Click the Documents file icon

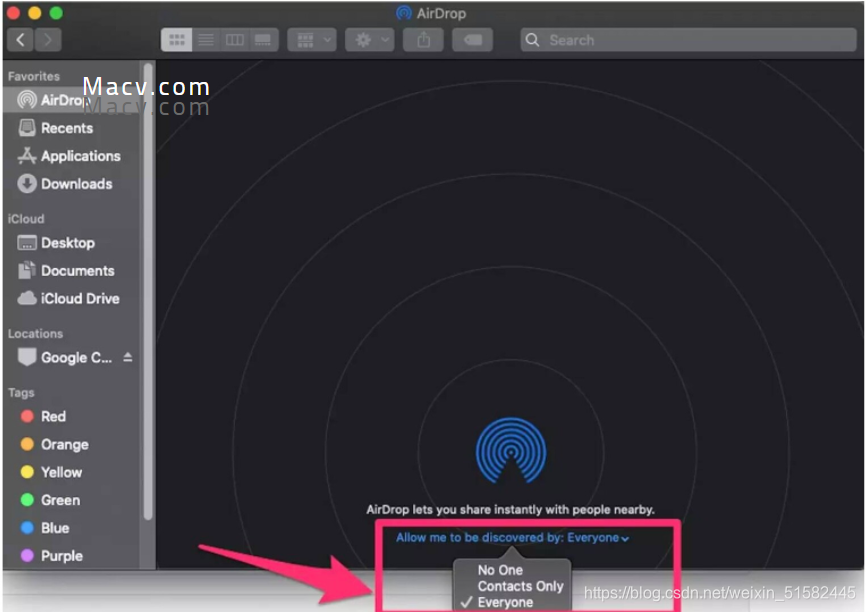tap(27, 270)
